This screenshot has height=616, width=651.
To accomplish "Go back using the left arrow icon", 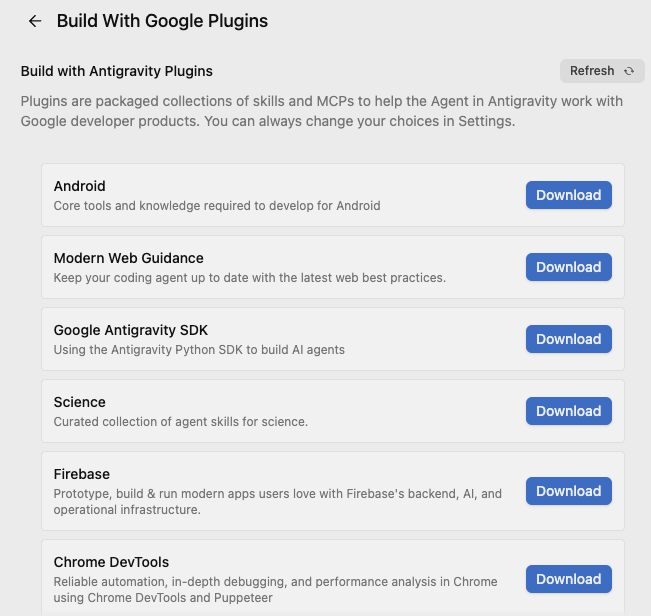I will 35,21.
